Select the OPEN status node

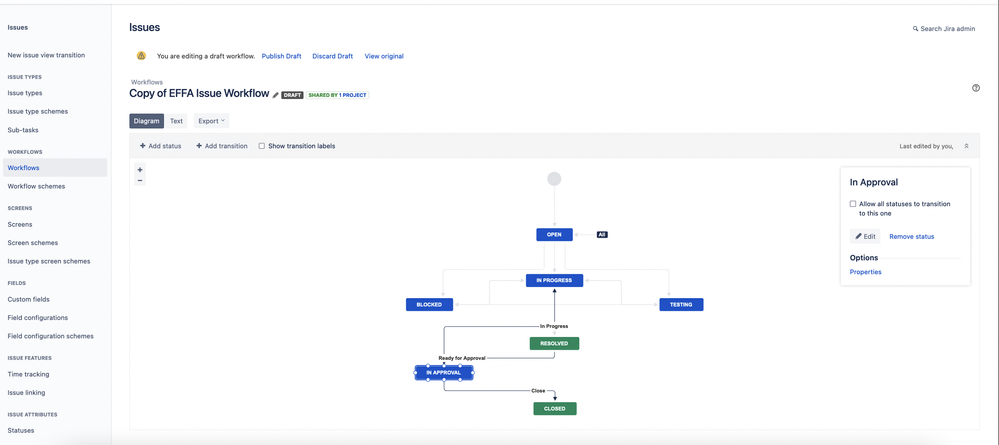[554, 235]
